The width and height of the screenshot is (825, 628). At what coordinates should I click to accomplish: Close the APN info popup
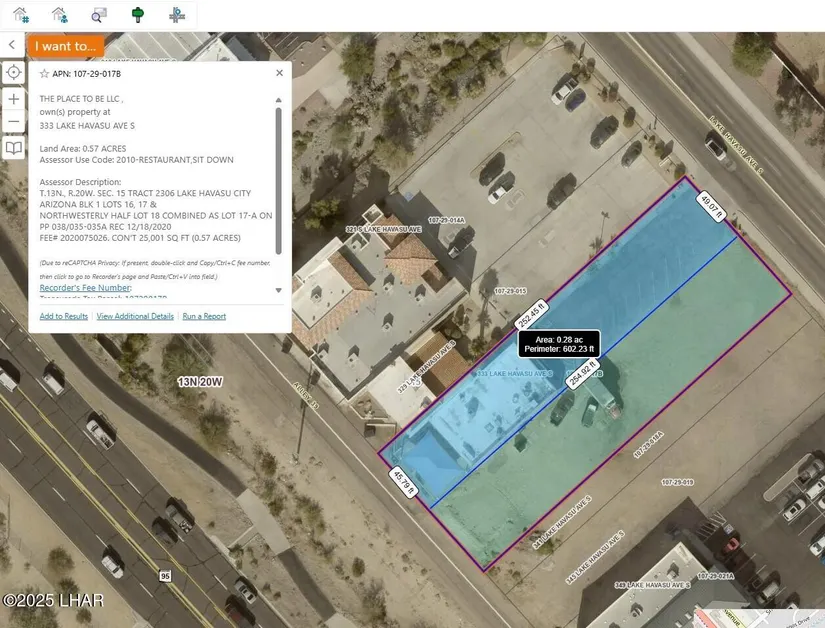(x=279, y=73)
